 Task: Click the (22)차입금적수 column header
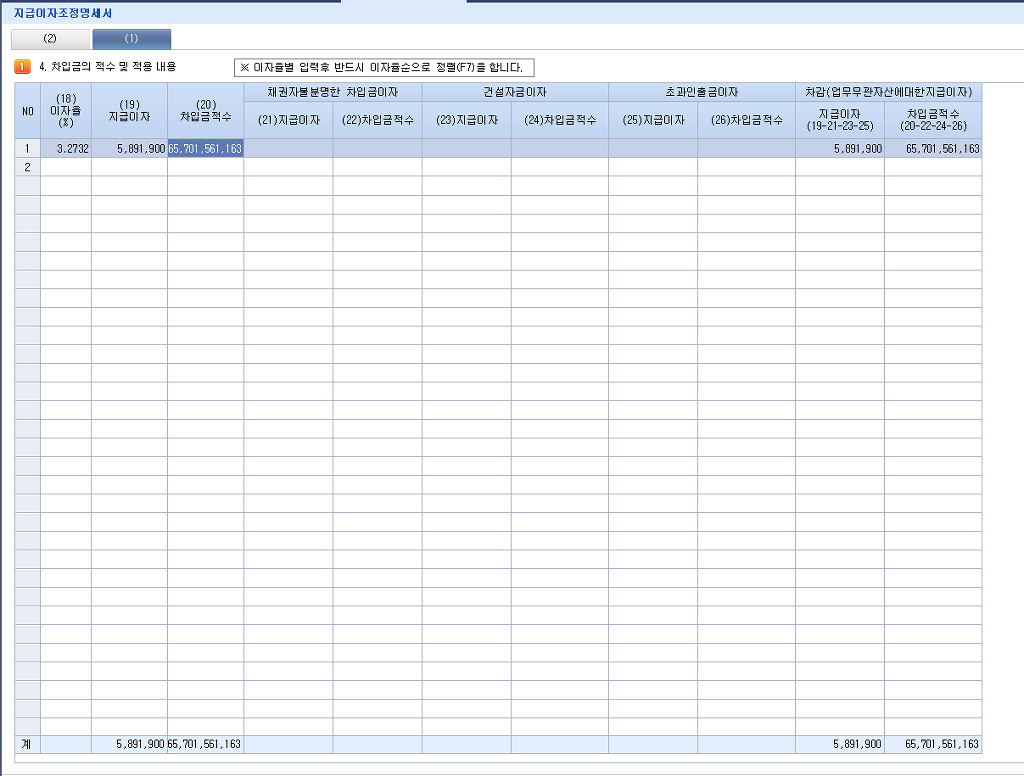(377, 120)
